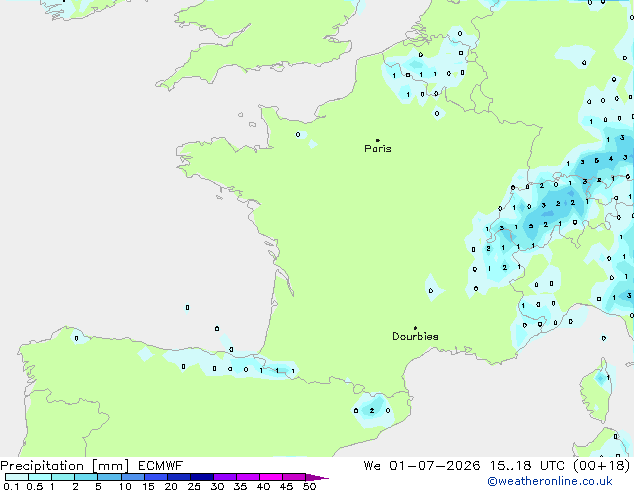Viewport: 634px width, 490px height.
Task: Pick the dark blue 20 mm legend swatch
Action: coord(179,477)
